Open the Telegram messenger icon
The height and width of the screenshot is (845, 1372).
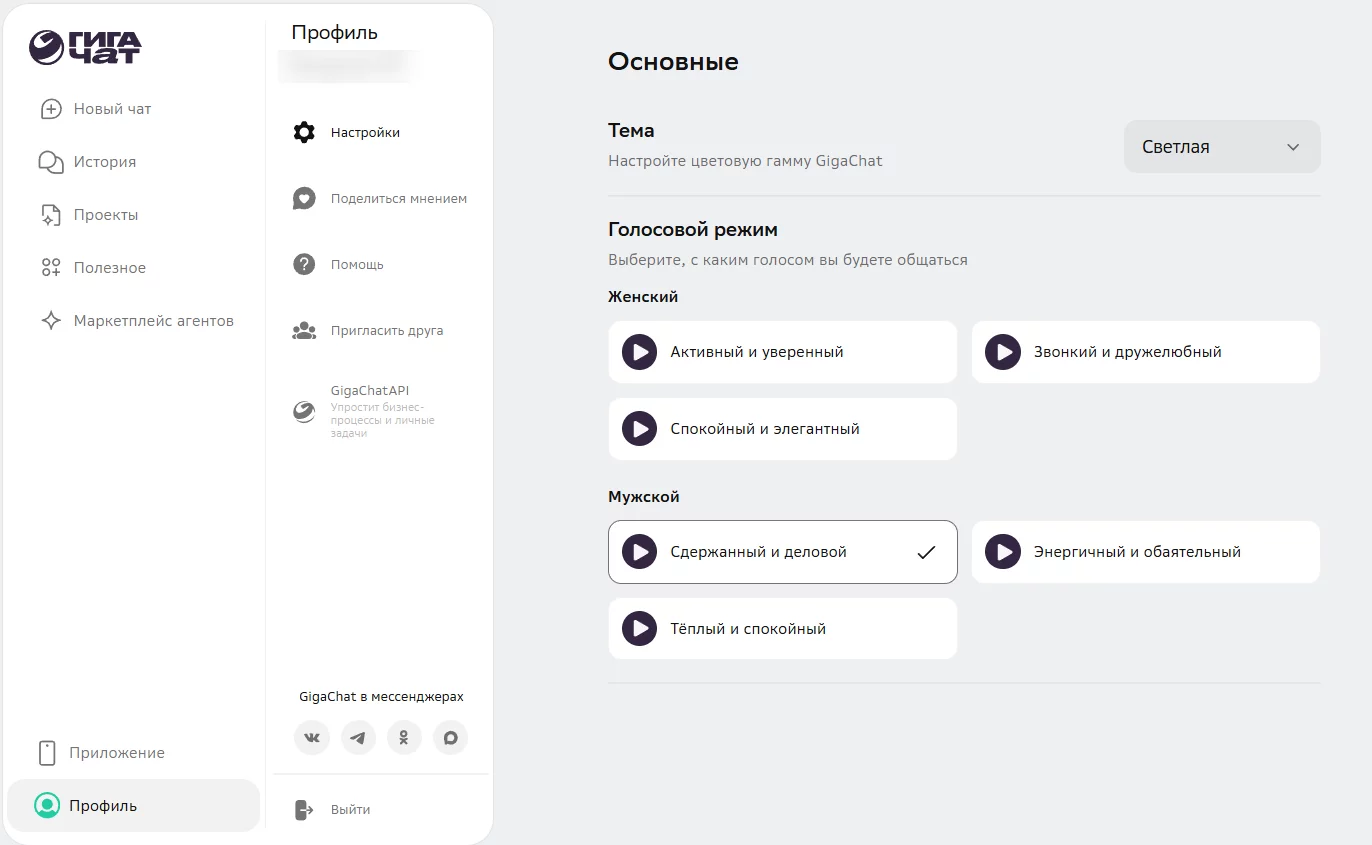pyautogui.click(x=358, y=738)
